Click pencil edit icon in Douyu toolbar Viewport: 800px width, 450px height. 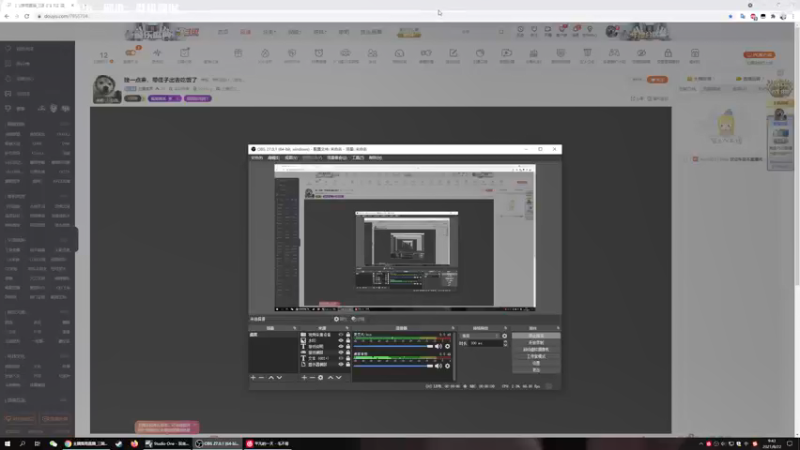click(x=453, y=53)
